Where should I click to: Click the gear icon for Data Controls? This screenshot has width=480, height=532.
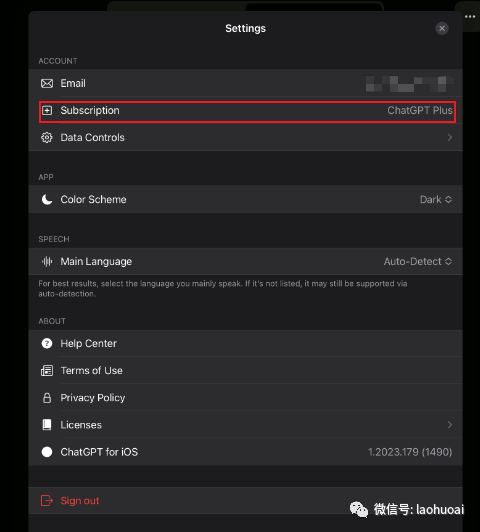coord(47,137)
